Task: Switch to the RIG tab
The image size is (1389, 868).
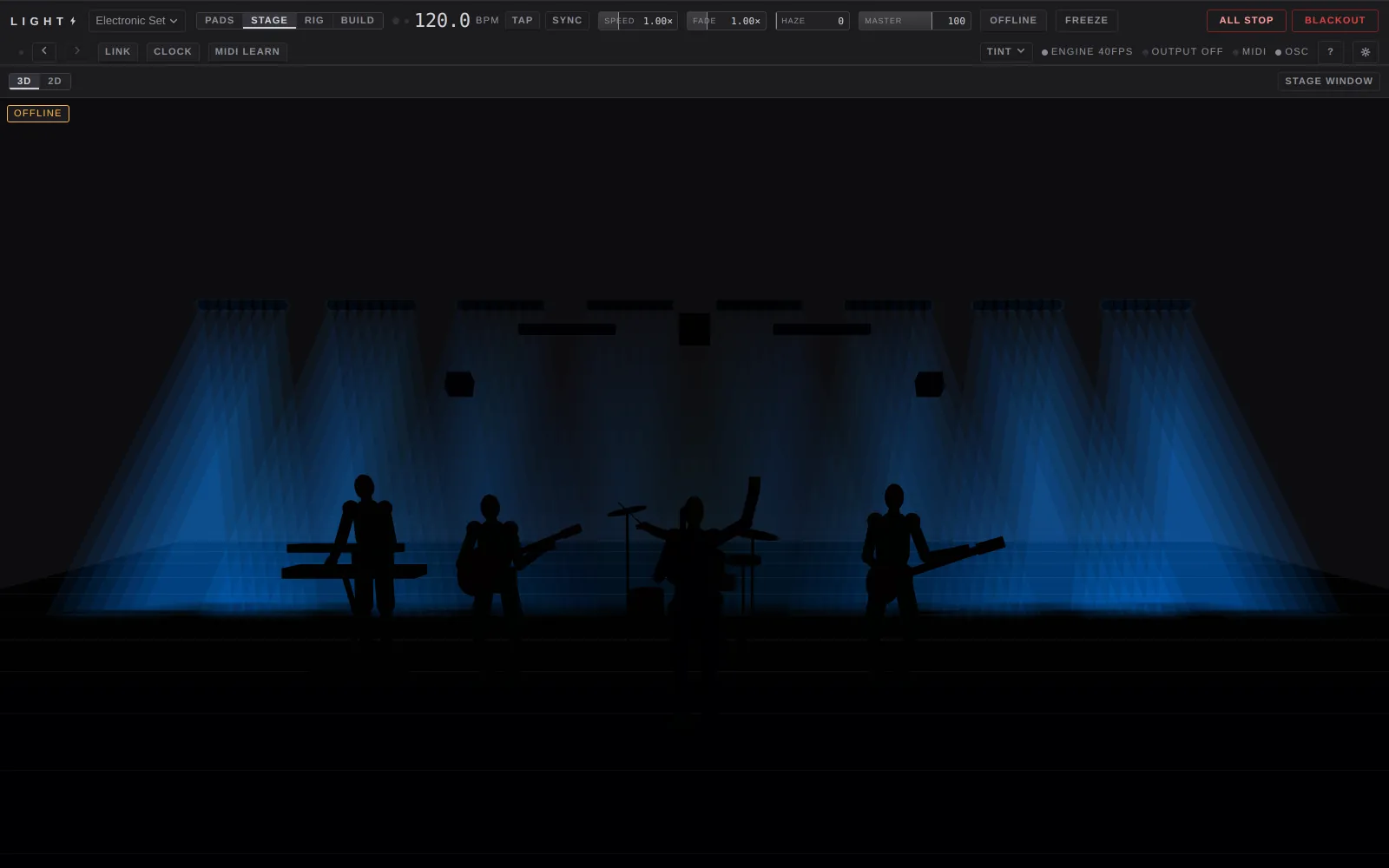Action: [x=314, y=21]
